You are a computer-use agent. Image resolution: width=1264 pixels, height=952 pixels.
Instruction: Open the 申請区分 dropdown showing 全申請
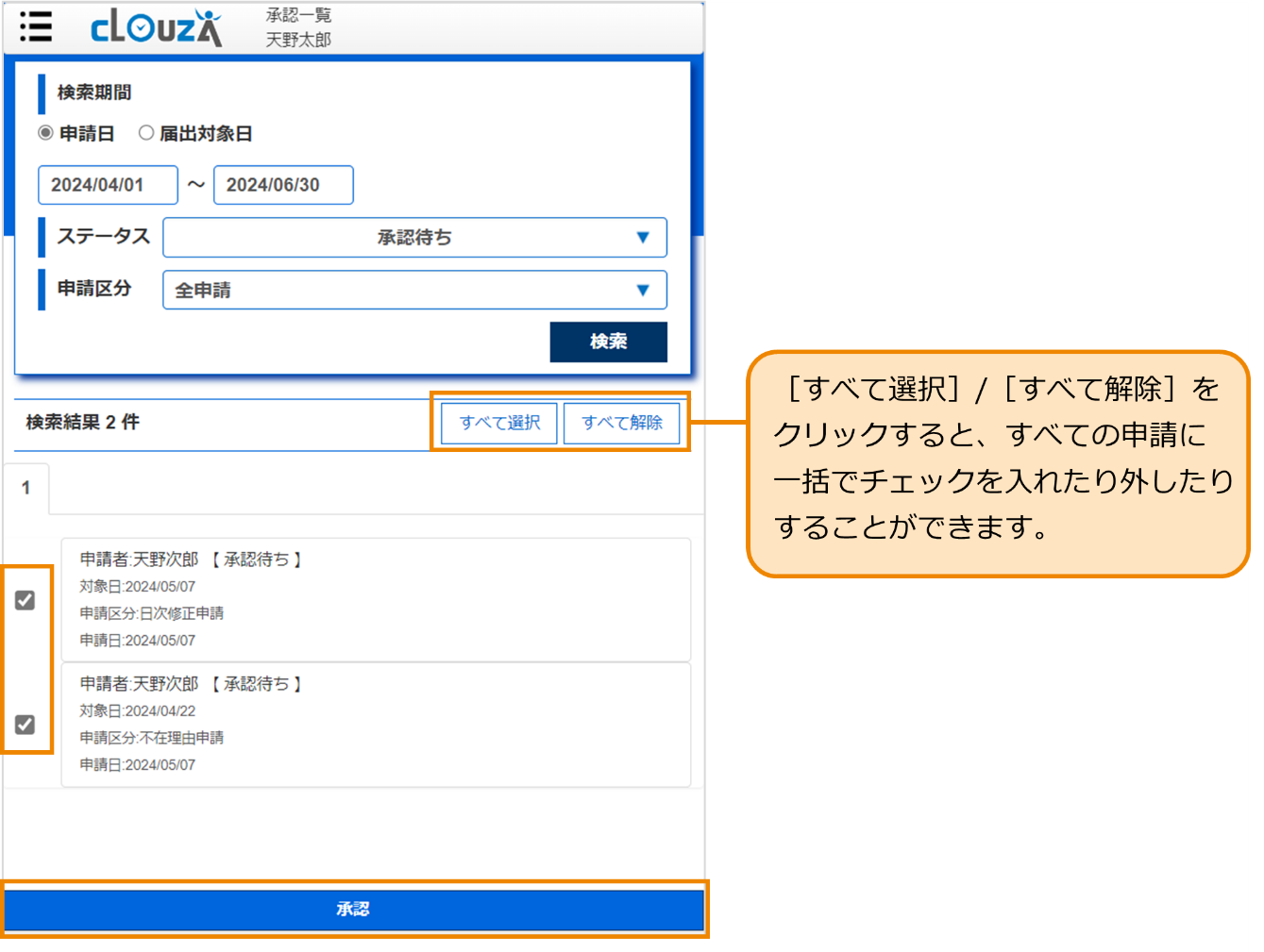(x=415, y=290)
